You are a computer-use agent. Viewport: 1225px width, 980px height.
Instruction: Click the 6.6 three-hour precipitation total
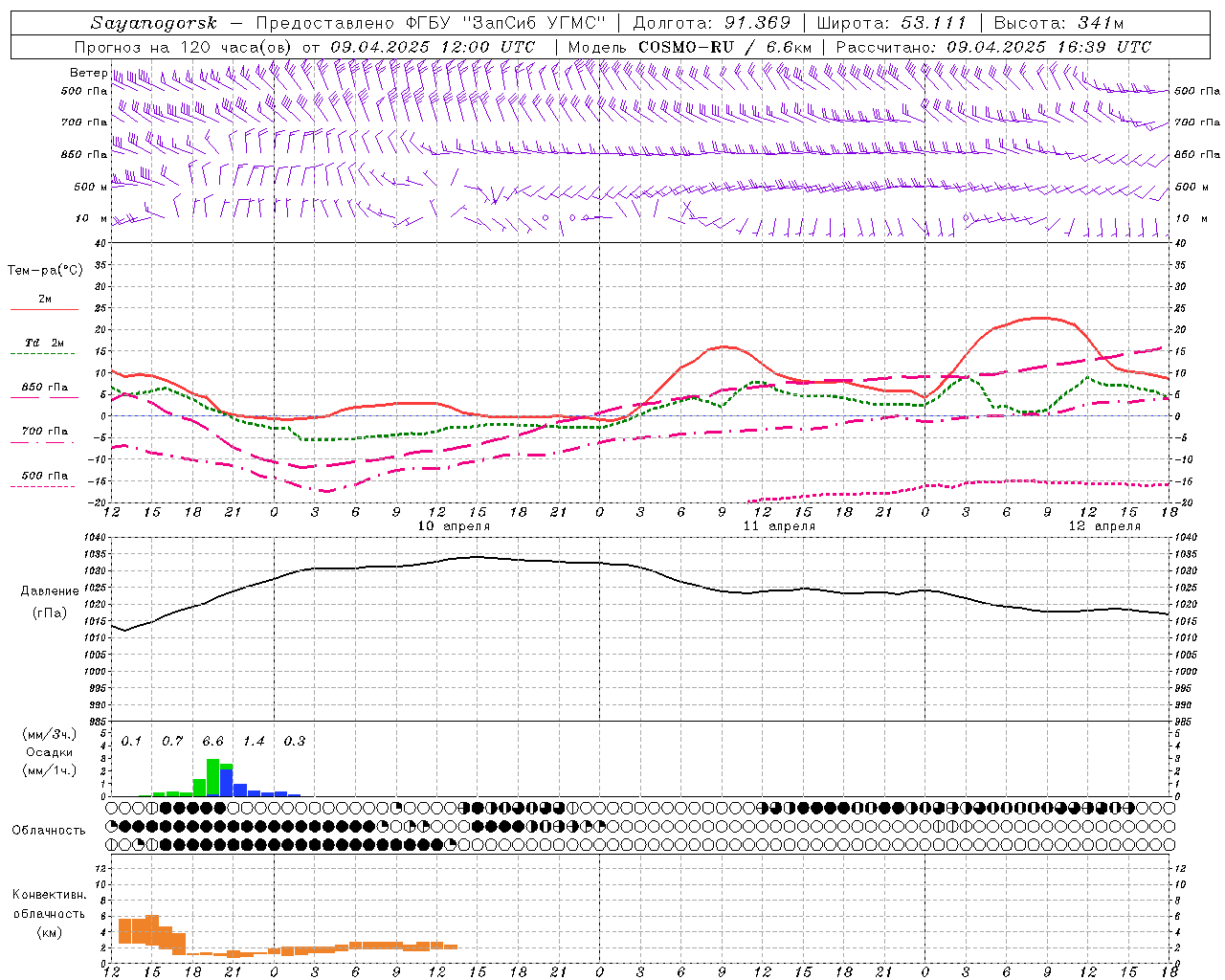(x=212, y=742)
